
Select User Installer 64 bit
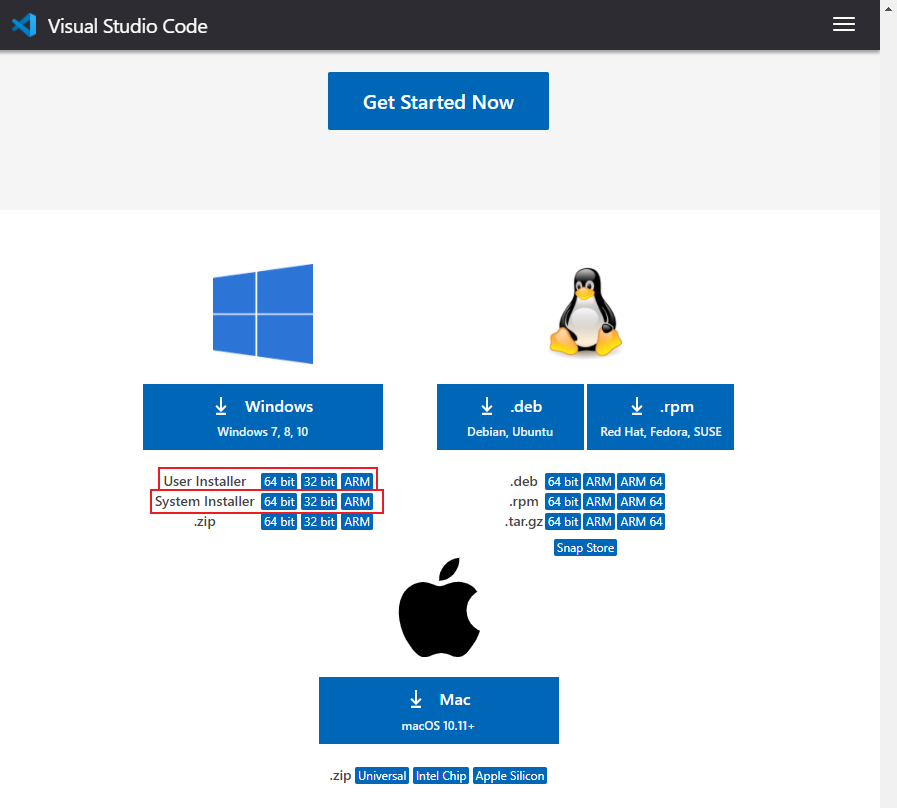tap(279, 481)
